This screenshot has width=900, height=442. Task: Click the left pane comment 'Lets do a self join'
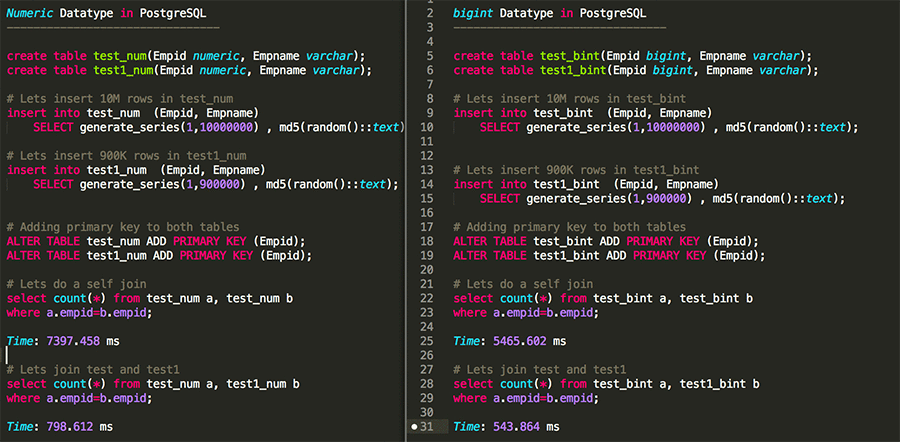tap(76, 284)
